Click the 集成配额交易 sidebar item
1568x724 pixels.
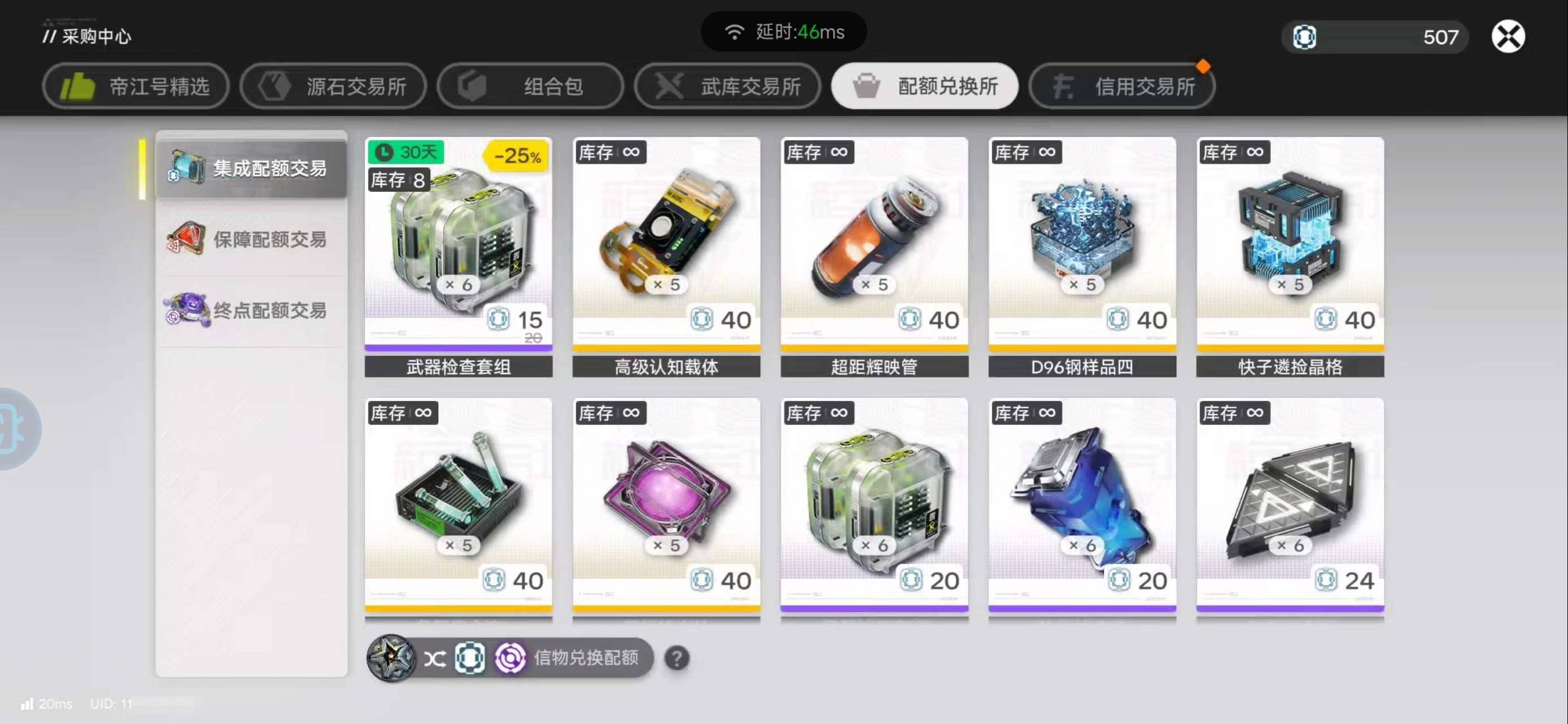251,168
